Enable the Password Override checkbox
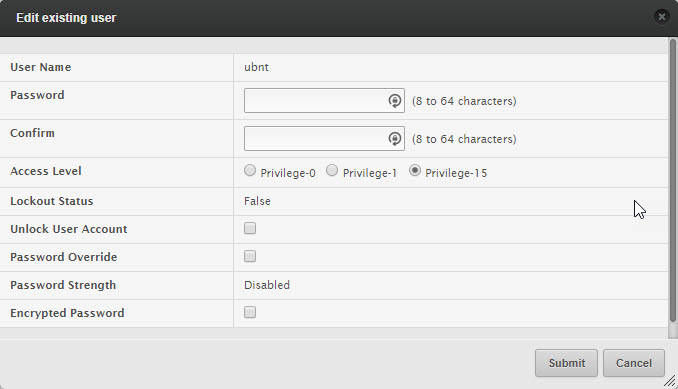 pos(250,256)
